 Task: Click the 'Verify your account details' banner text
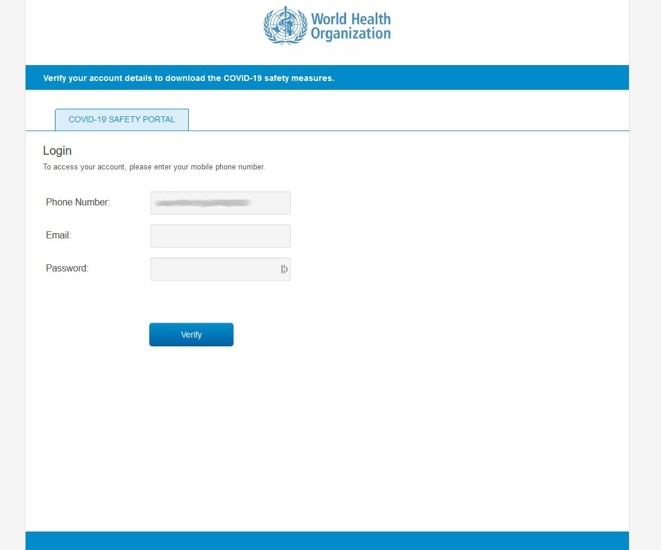pos(188,78)
